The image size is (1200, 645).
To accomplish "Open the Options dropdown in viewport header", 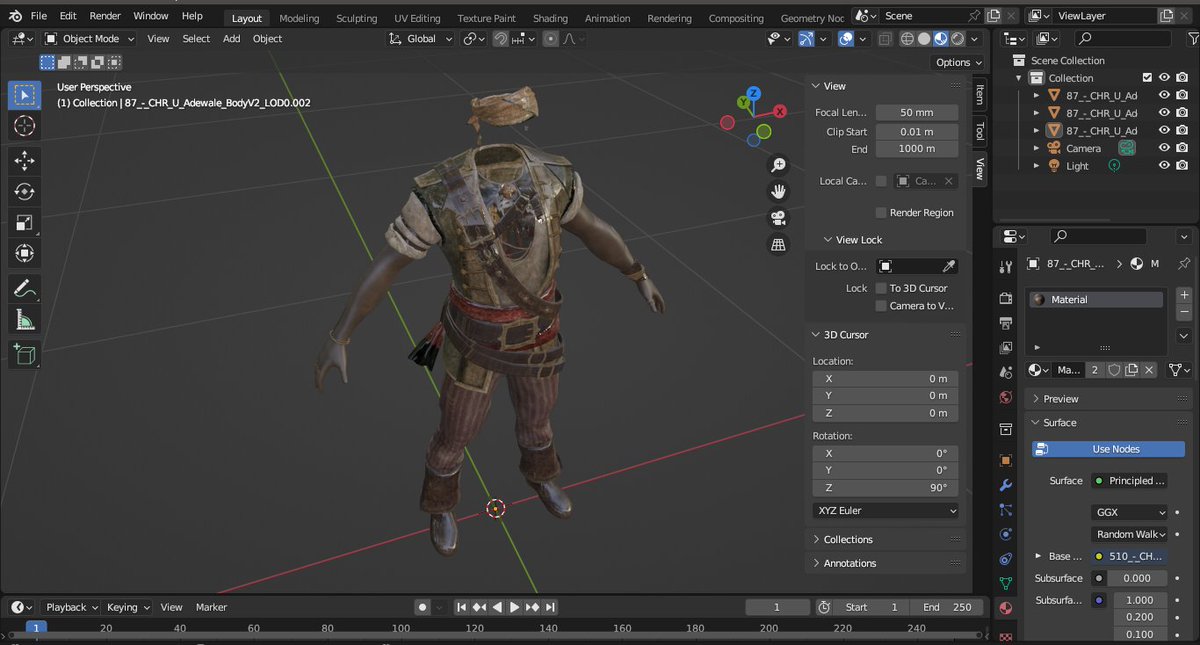I will [958, 62].
